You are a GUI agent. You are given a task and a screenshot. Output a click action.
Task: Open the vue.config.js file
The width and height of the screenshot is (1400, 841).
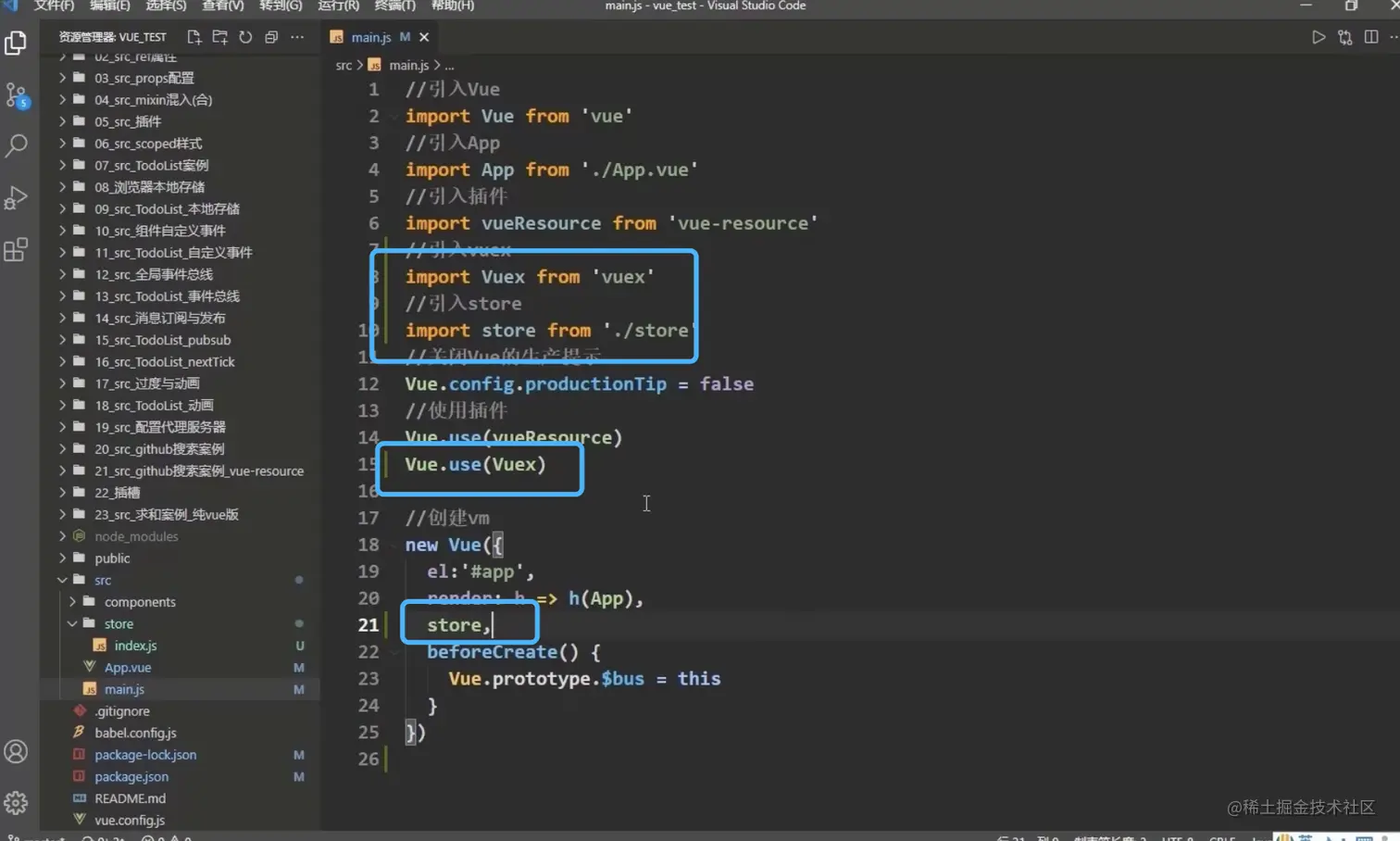click(129, 820)
